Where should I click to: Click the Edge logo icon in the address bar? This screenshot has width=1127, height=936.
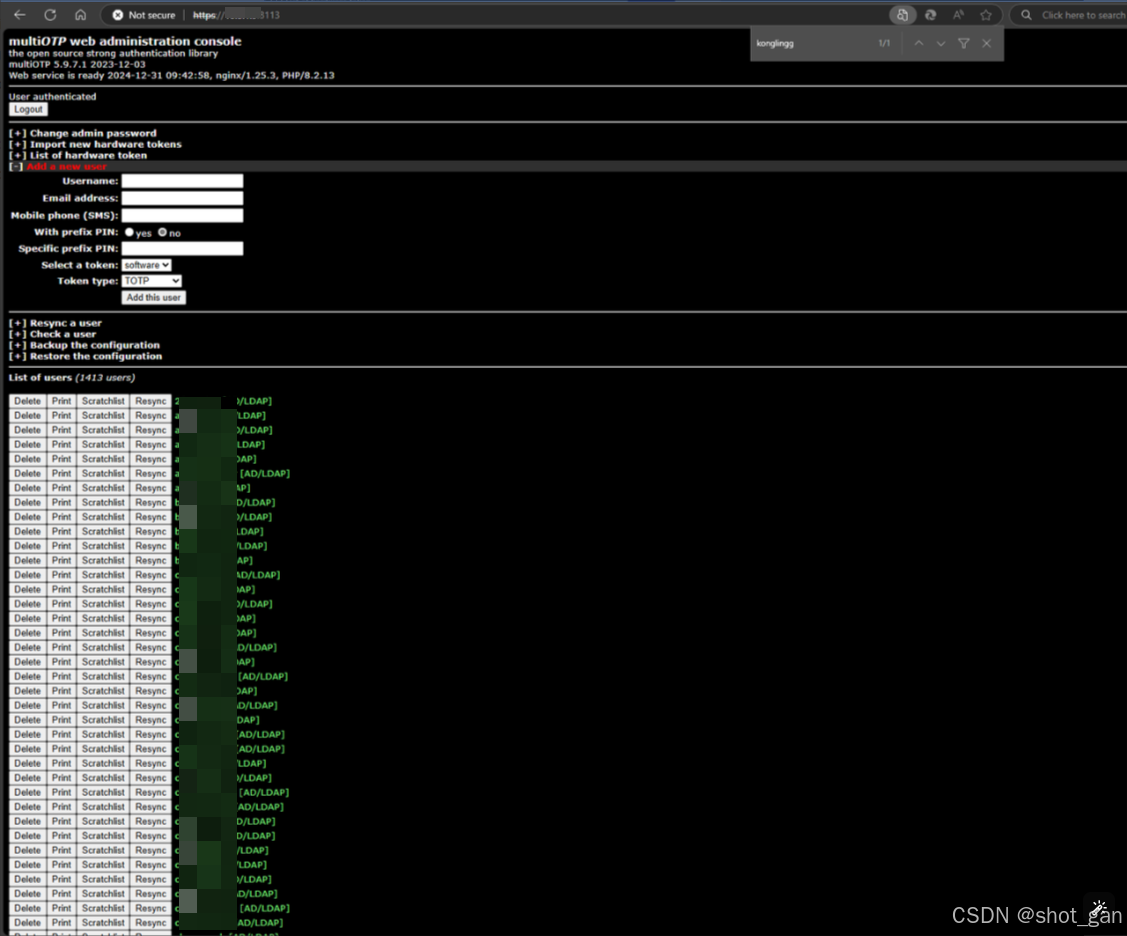point(930,14)
